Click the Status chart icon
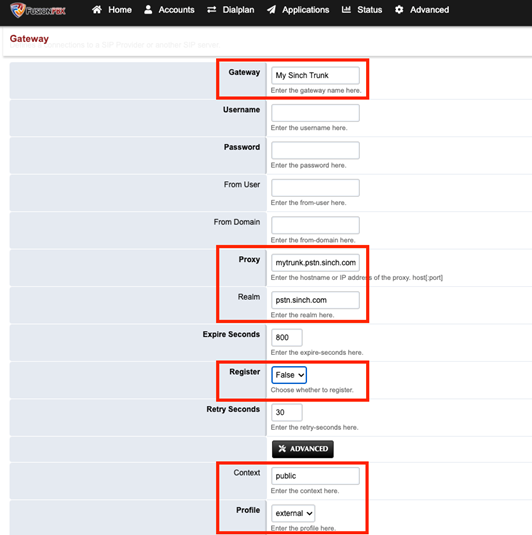 [x=346, y=10]
